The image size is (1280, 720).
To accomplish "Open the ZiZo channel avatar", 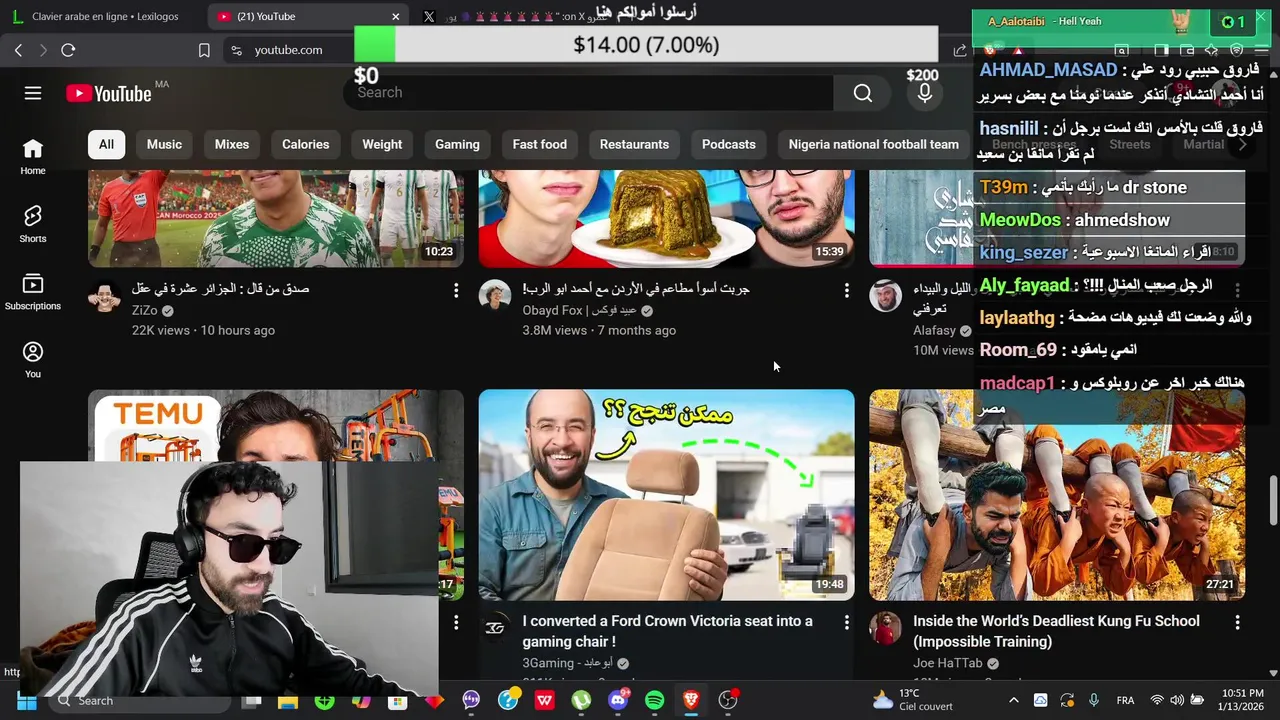I will (104, 296).
